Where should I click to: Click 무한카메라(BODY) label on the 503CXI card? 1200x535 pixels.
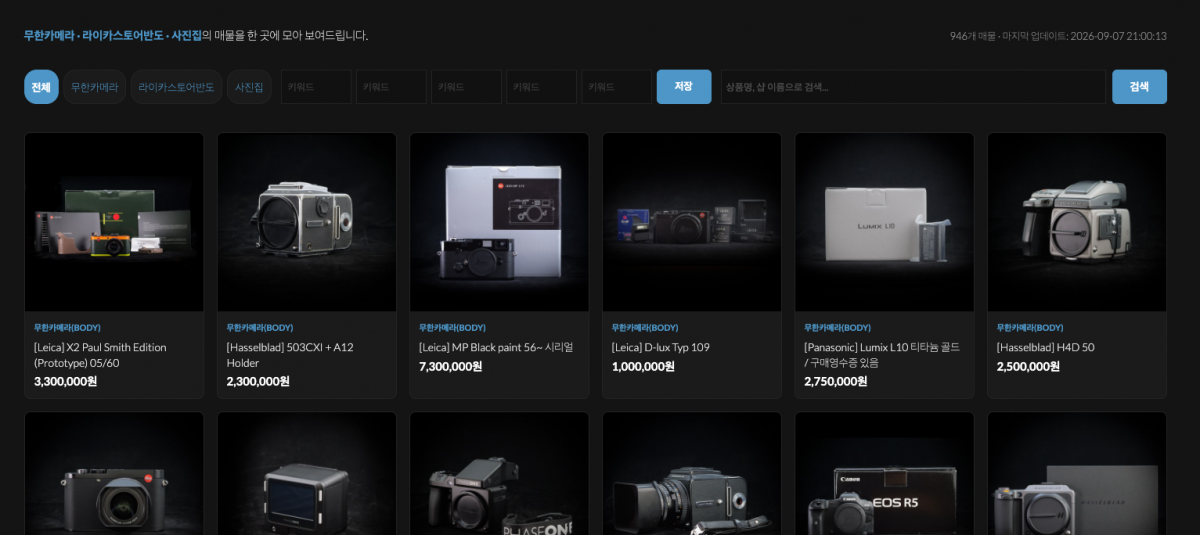point(260,327)
